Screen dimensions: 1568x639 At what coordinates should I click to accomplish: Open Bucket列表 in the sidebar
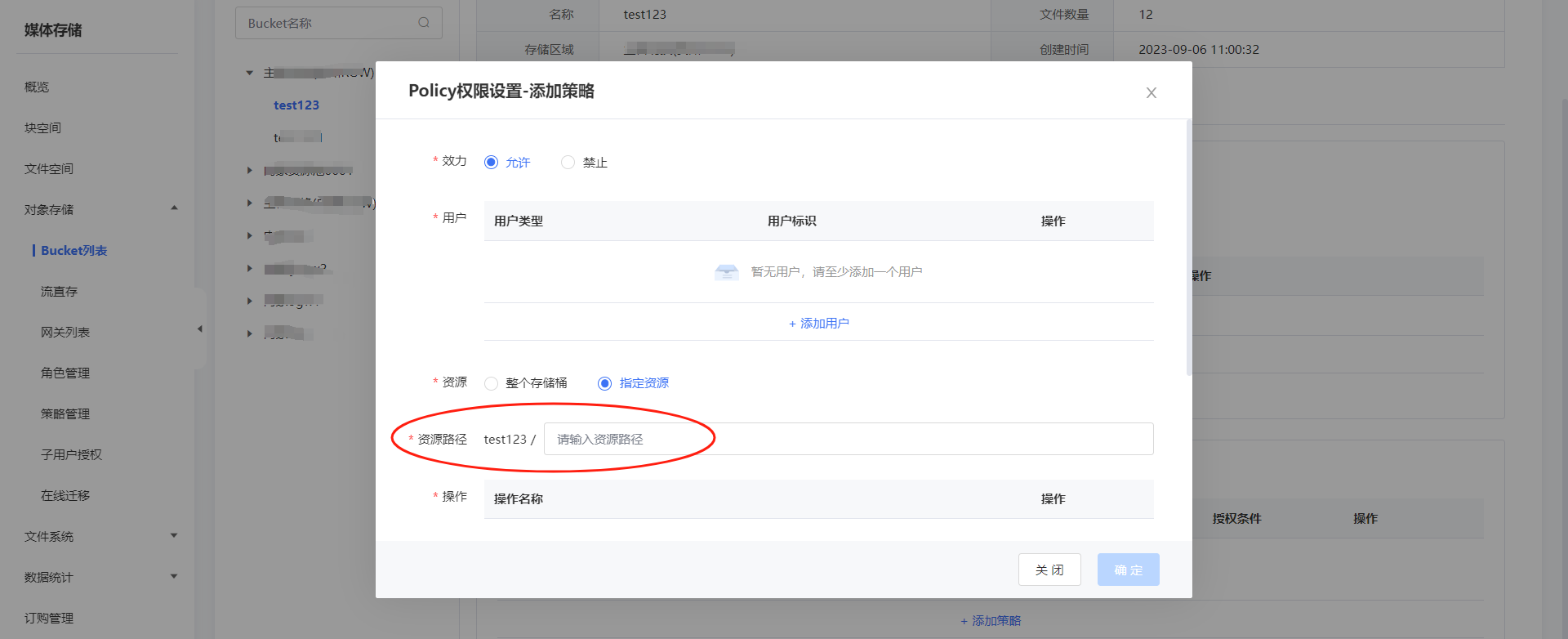(x=73, y=251)
